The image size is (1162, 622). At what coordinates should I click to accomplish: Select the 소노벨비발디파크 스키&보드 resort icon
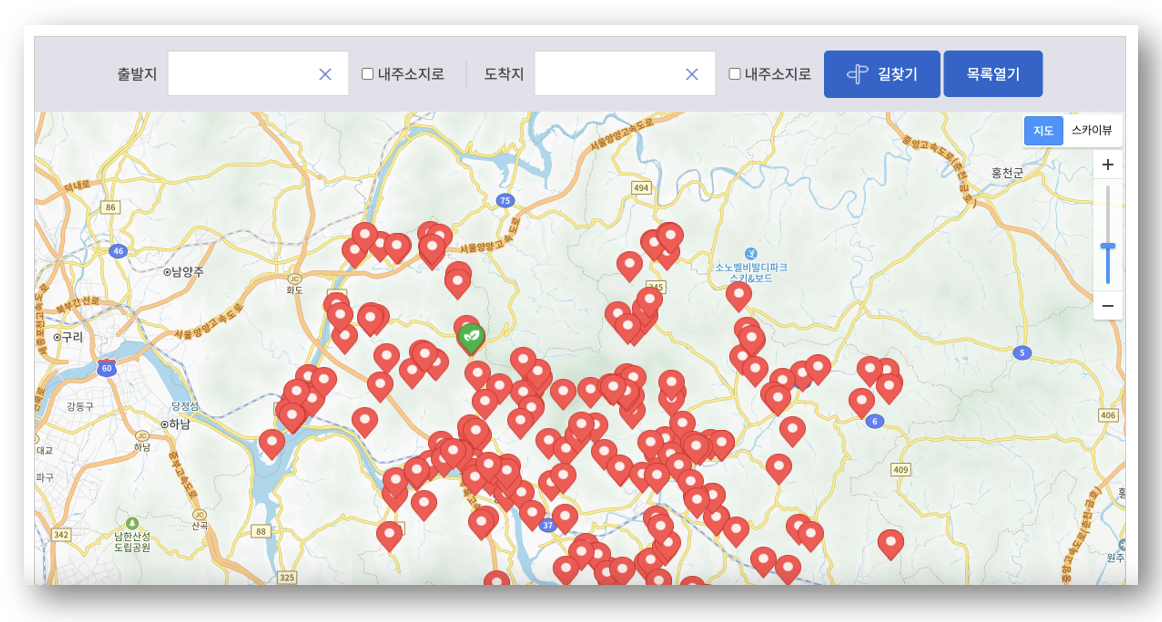[x=750, y=254]
